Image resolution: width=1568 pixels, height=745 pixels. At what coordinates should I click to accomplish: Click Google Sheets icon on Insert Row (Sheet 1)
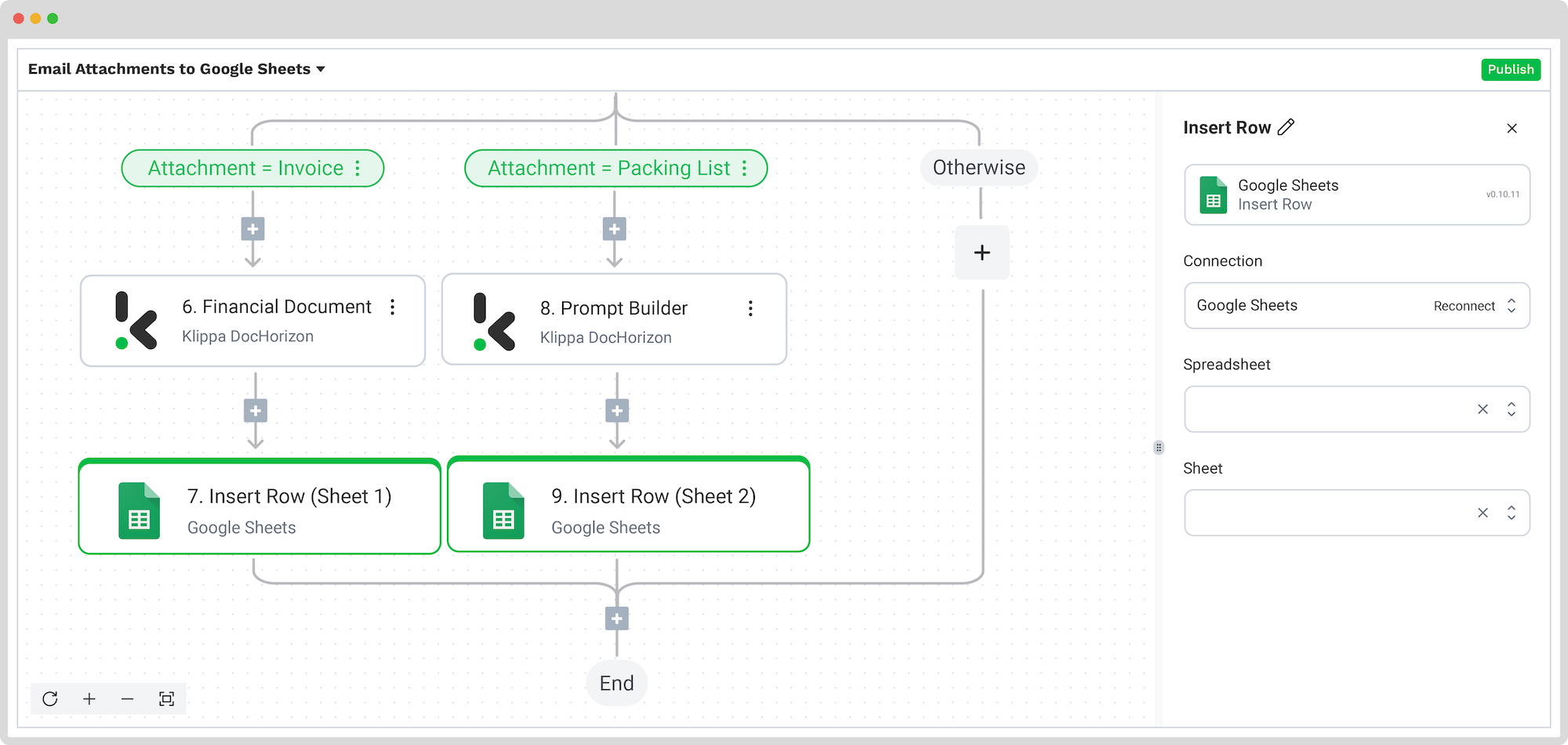pyautogui.click(x=139, y=511)
